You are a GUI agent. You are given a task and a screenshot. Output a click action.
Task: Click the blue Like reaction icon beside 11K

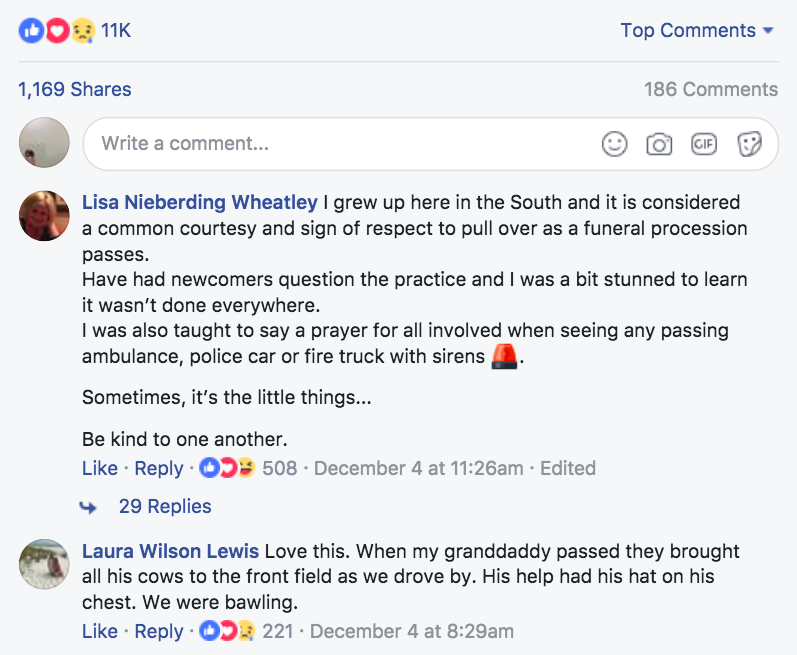(32, 30)
